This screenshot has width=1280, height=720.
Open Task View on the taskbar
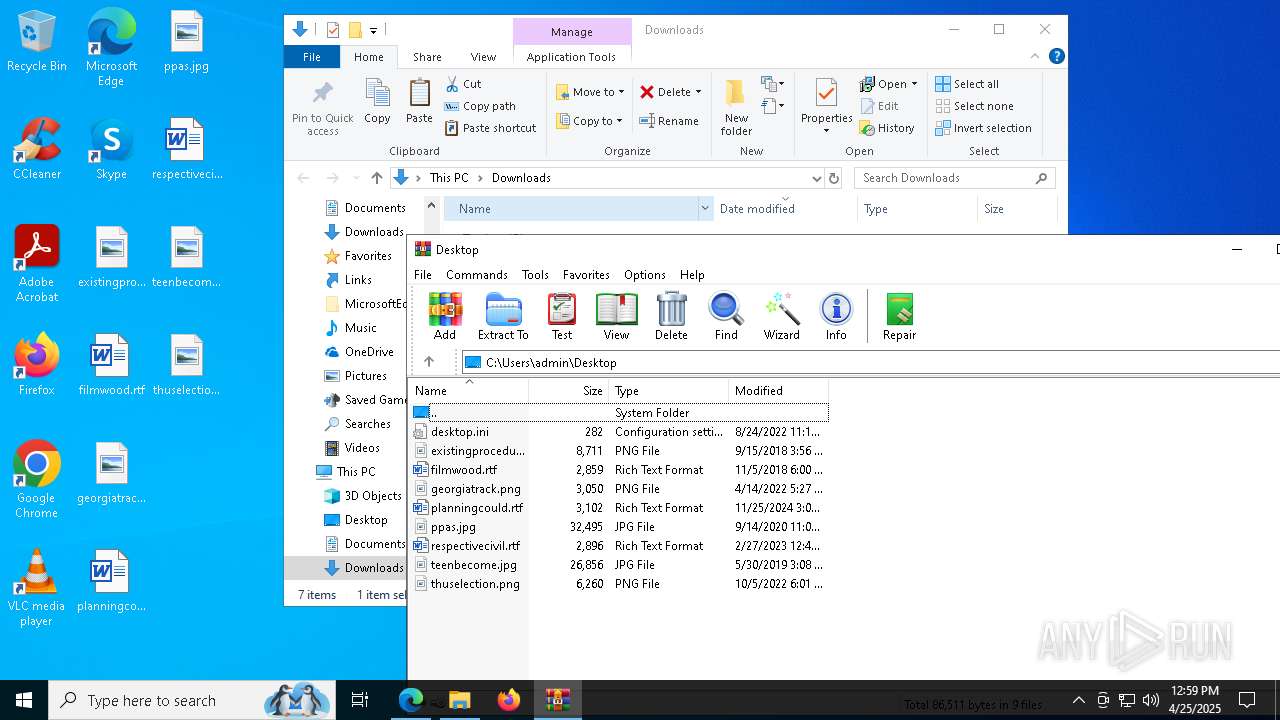coord(360,700)
